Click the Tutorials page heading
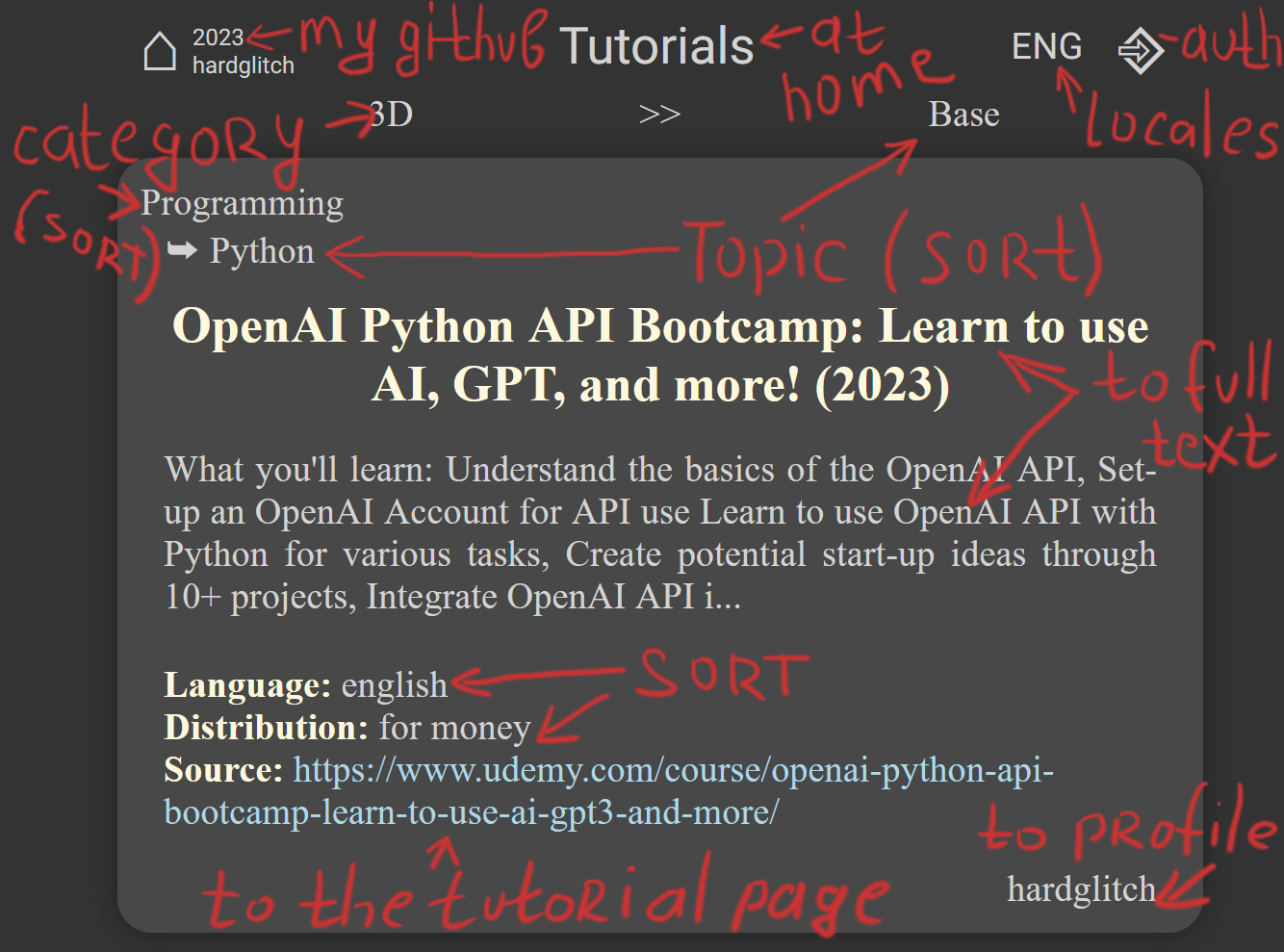 click(657, 45)
